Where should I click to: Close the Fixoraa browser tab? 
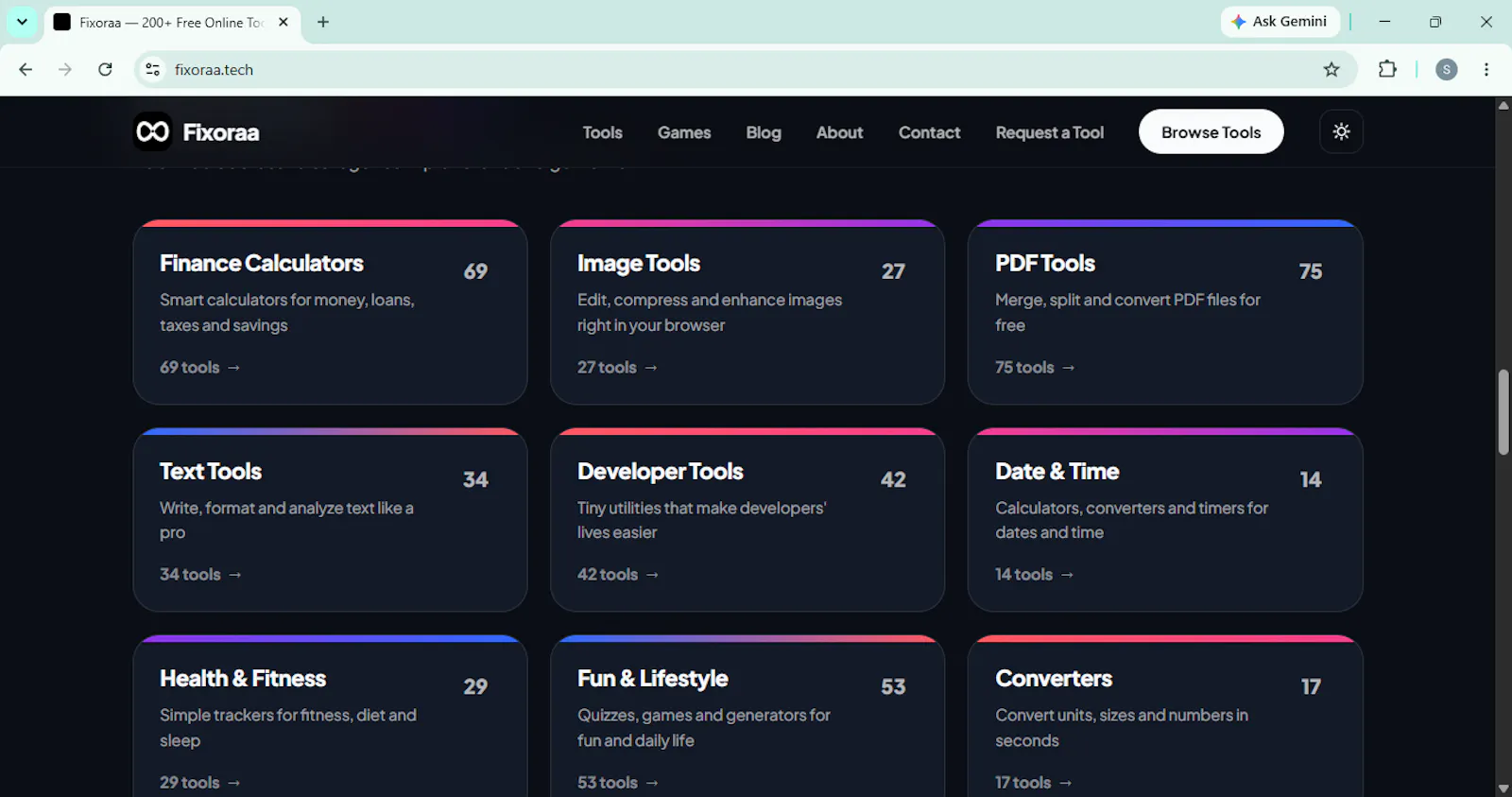[283, 22]
